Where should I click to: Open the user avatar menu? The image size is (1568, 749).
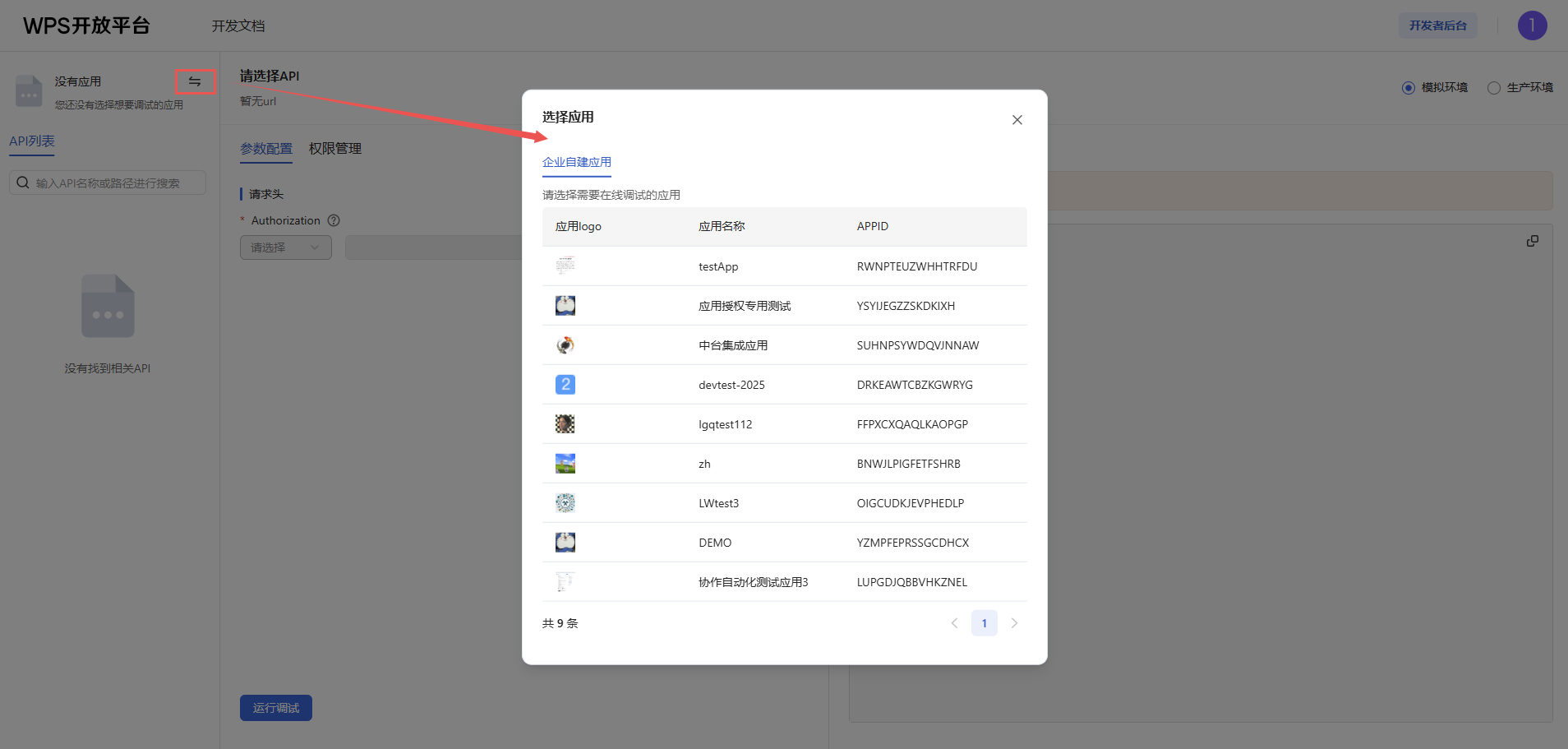1532,25
